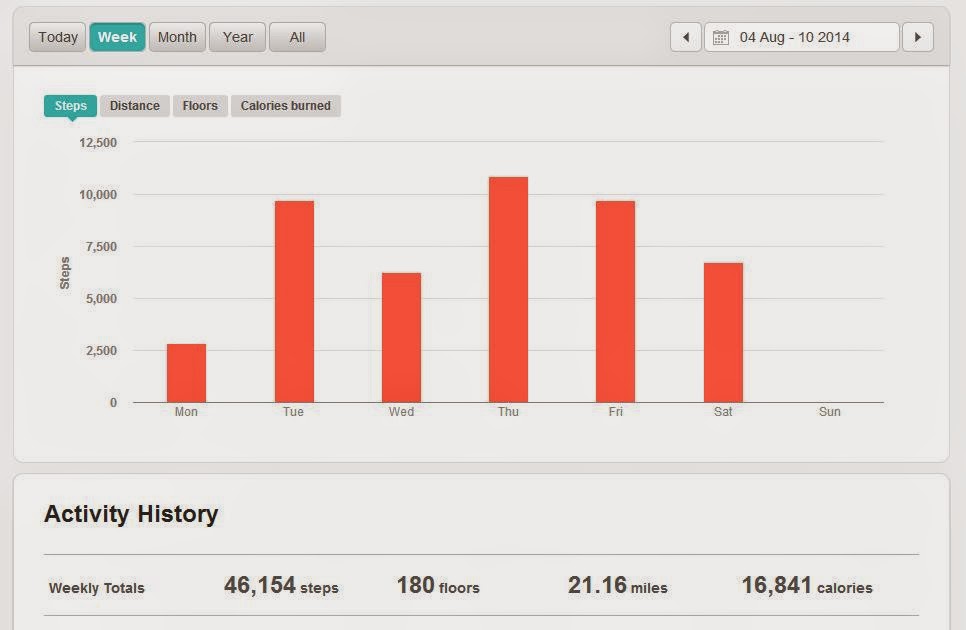Switch to the Month view

(177, 37)
